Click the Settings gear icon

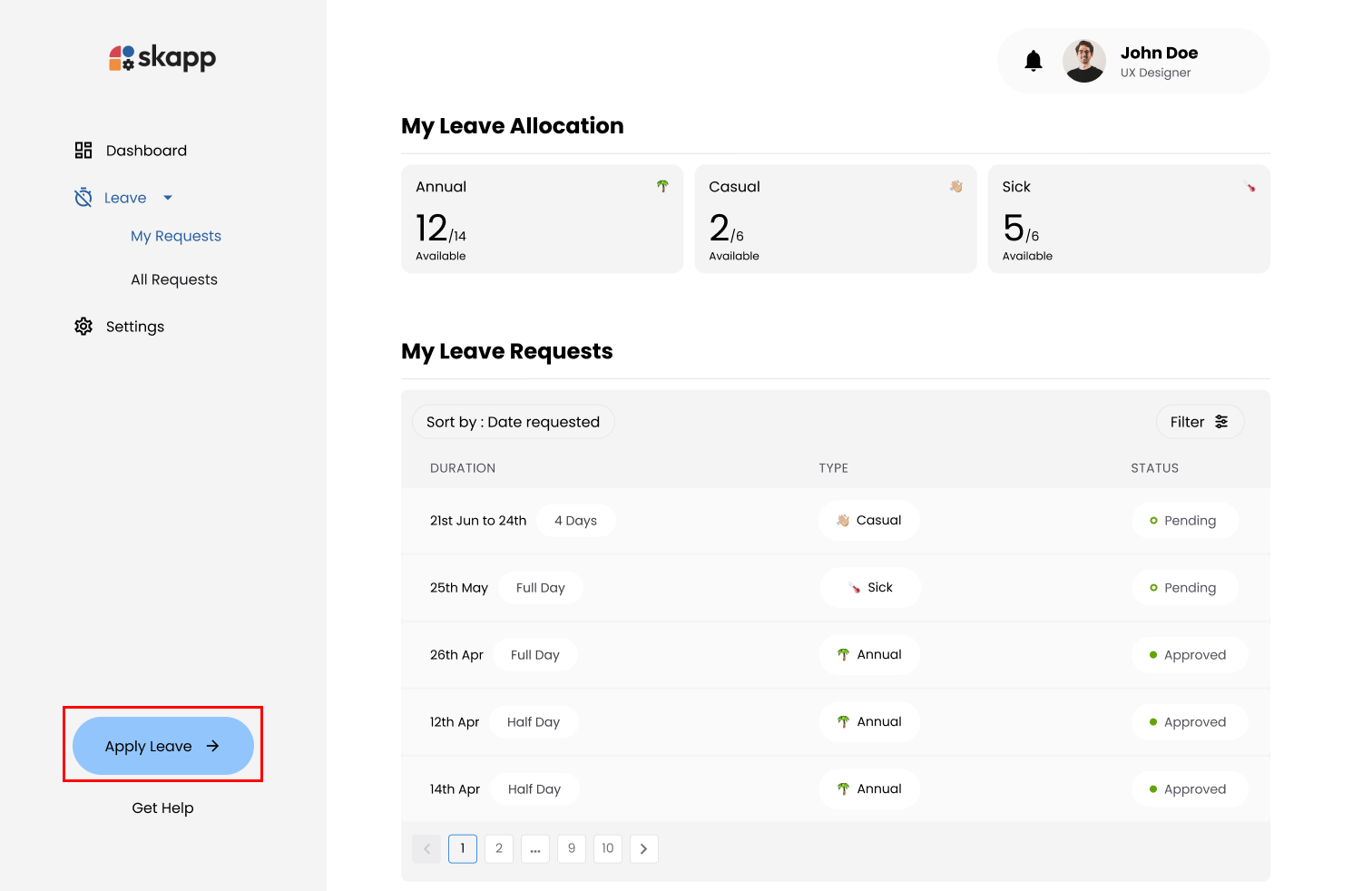(83, 327)
